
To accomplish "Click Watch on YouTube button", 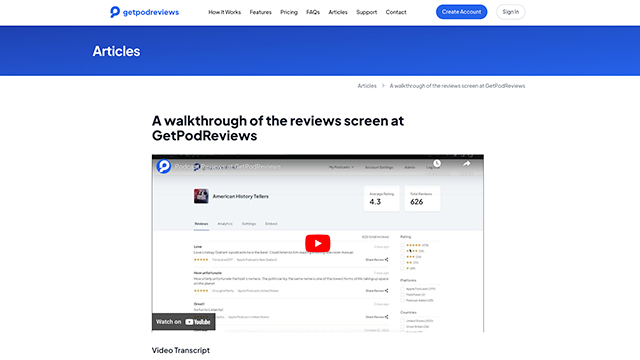I will pyautogui.click(x=184, y=322).
